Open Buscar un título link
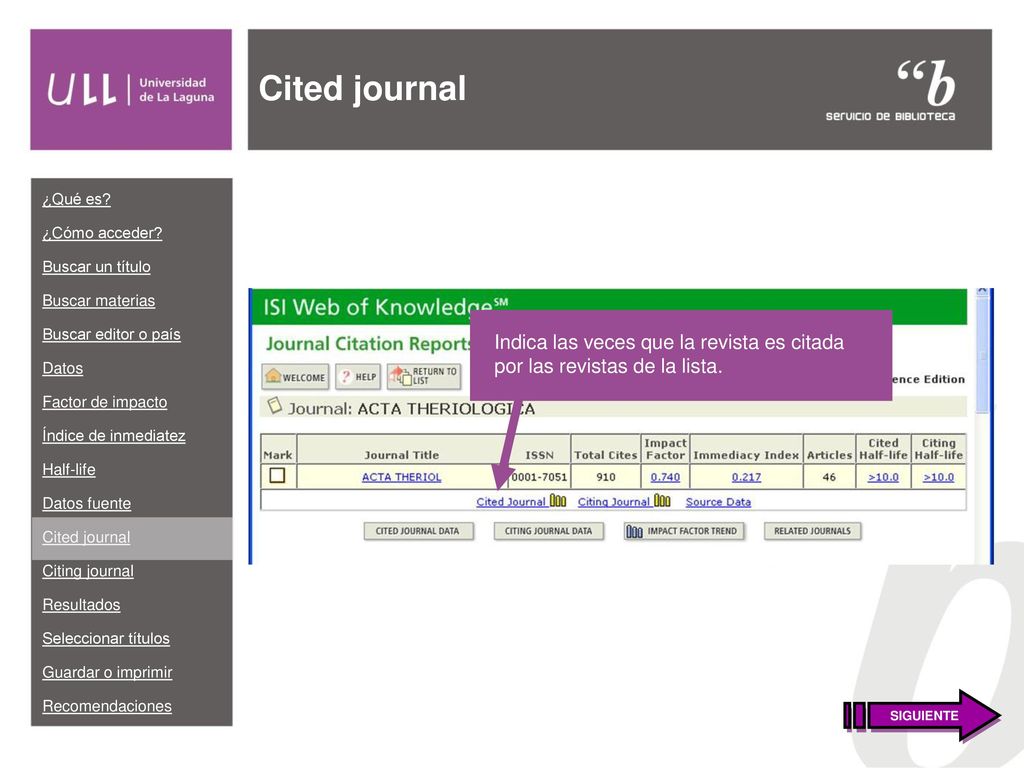This screenshot has width=1024, height=768. (96, 267)
